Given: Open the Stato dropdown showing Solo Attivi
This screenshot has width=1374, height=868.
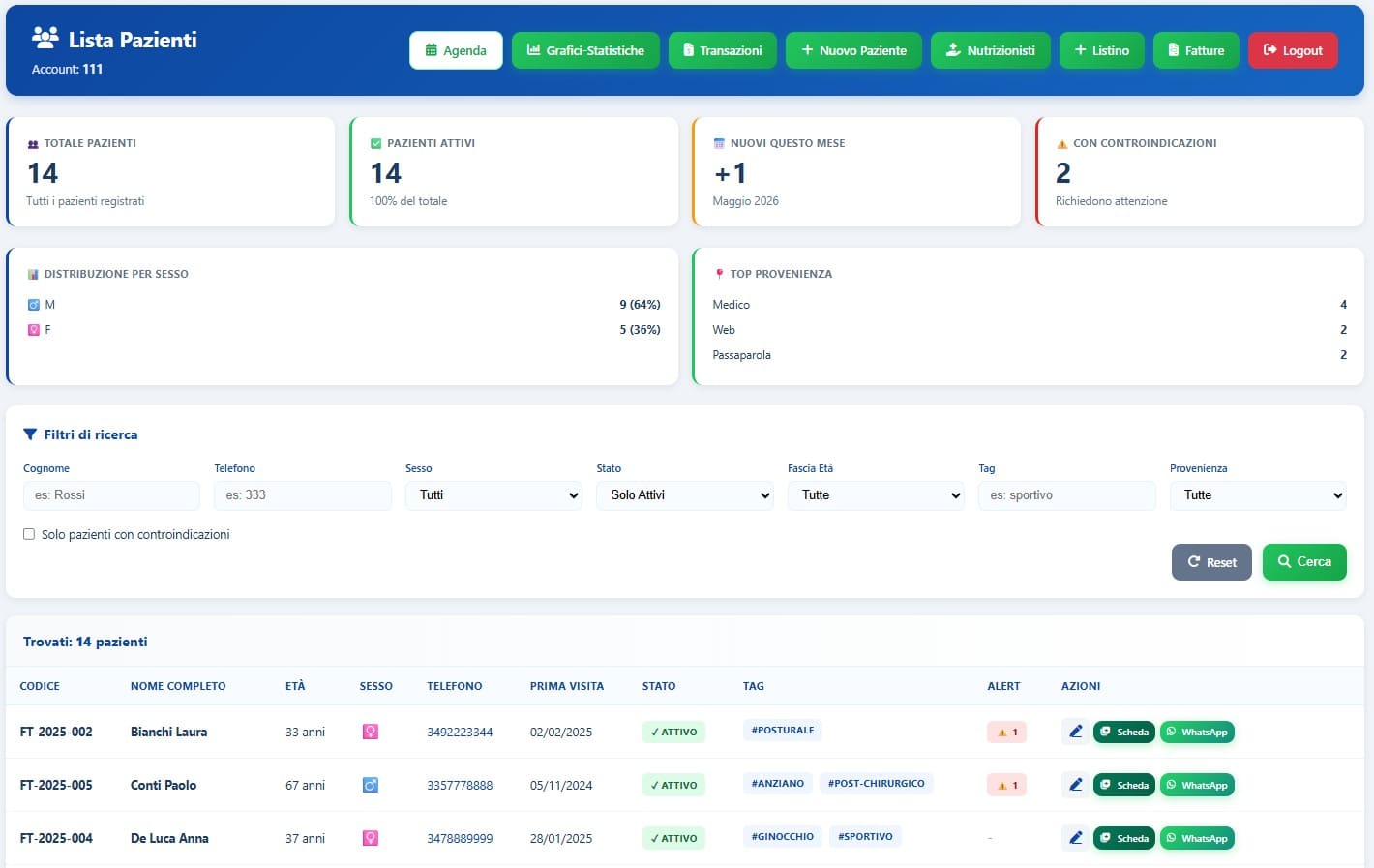Looking at the screenshot, I should [685, 495].
